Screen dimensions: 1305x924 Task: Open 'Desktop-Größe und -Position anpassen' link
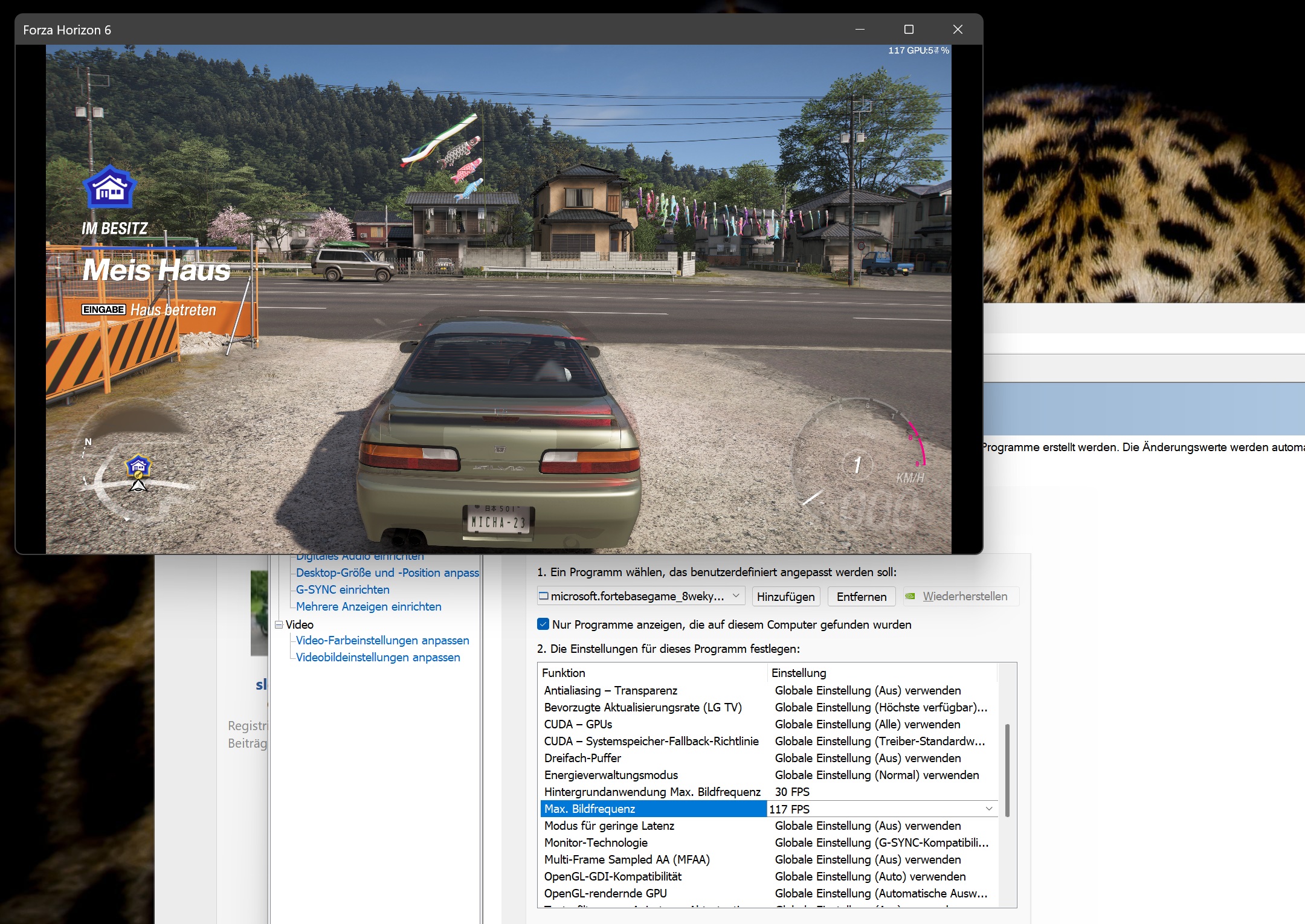coord(387,573)
